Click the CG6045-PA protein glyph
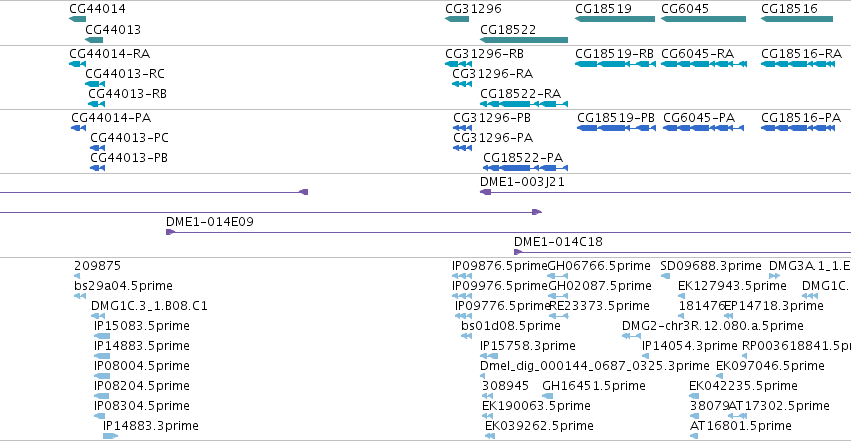 coord(703,128)
